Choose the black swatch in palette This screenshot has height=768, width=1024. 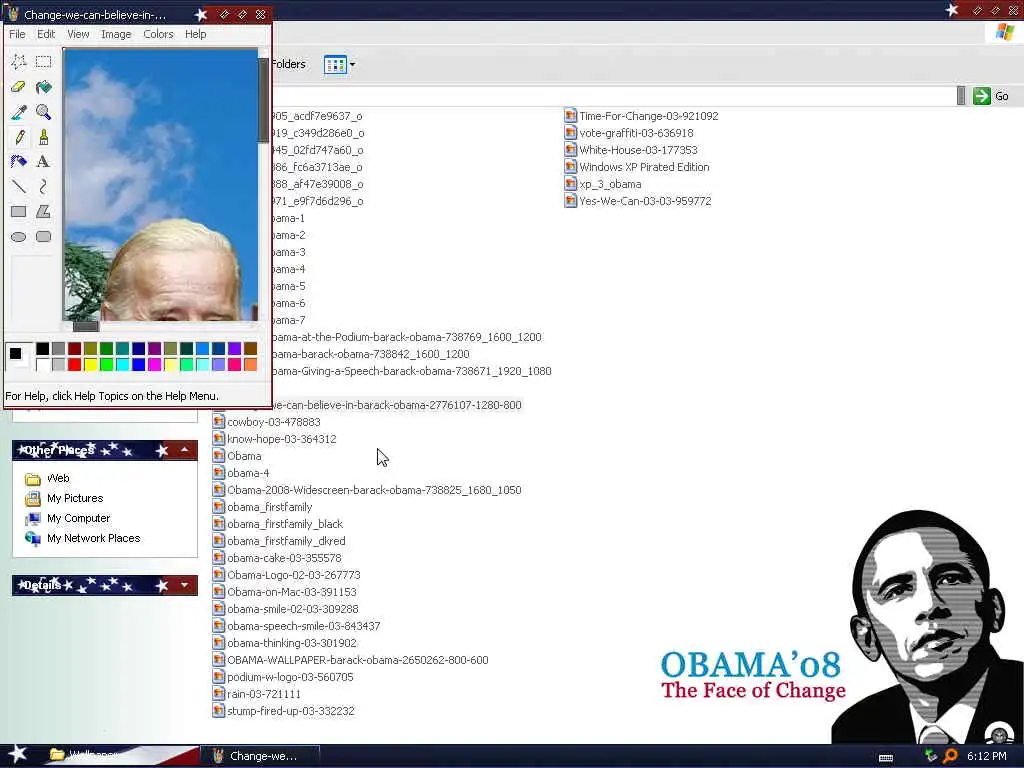click(42, 349)
